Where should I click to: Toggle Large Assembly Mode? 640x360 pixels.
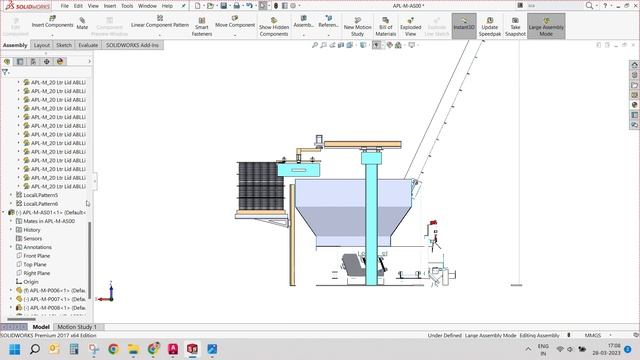pyautogui.click(x=546, y=26)
